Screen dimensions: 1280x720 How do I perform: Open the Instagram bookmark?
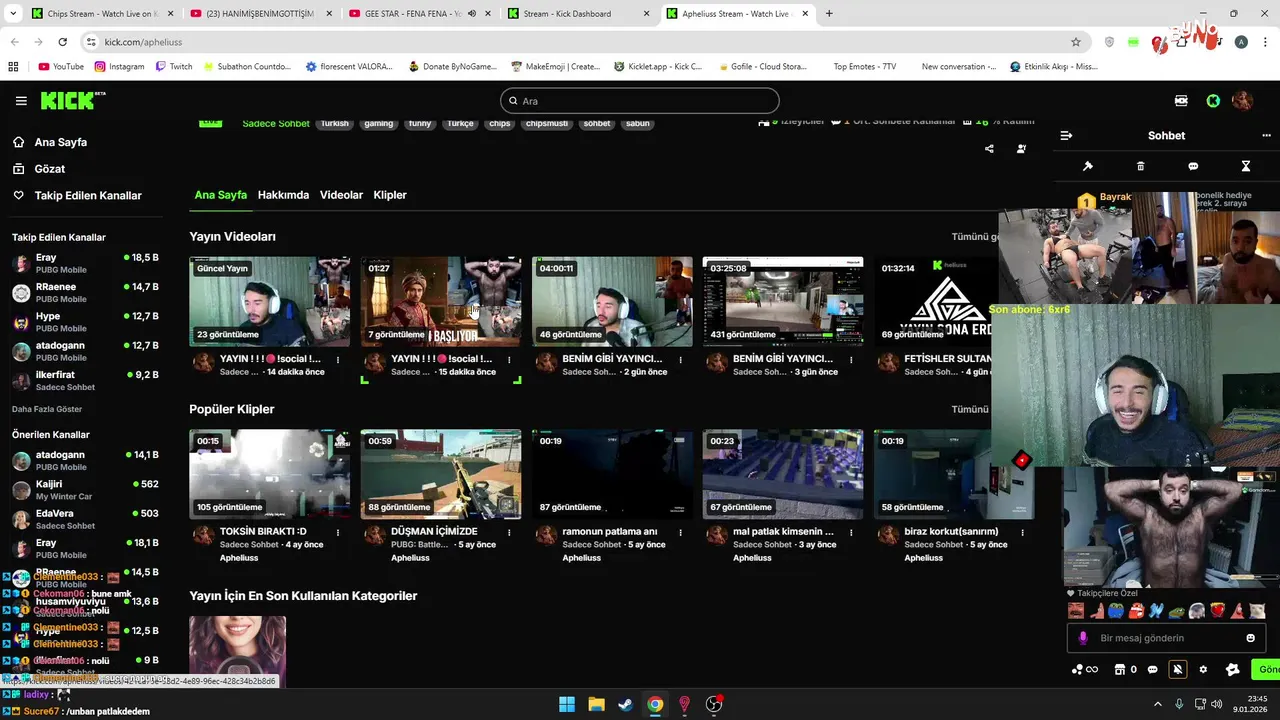click(120, 67)
